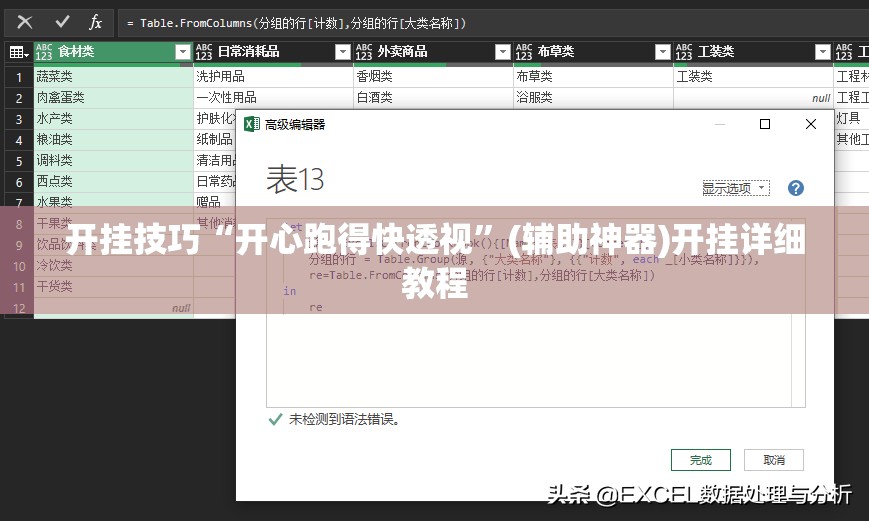Select cell 纸制品

[215, 140]
